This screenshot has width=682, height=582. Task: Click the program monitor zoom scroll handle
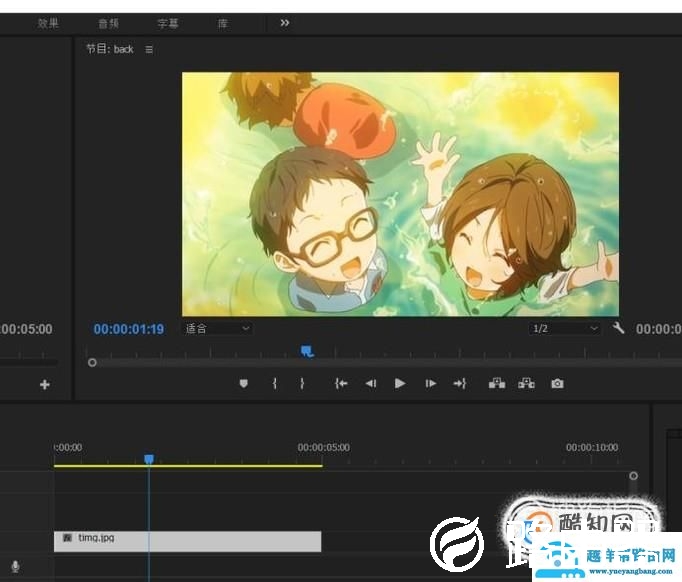click(x=92, y=362)
